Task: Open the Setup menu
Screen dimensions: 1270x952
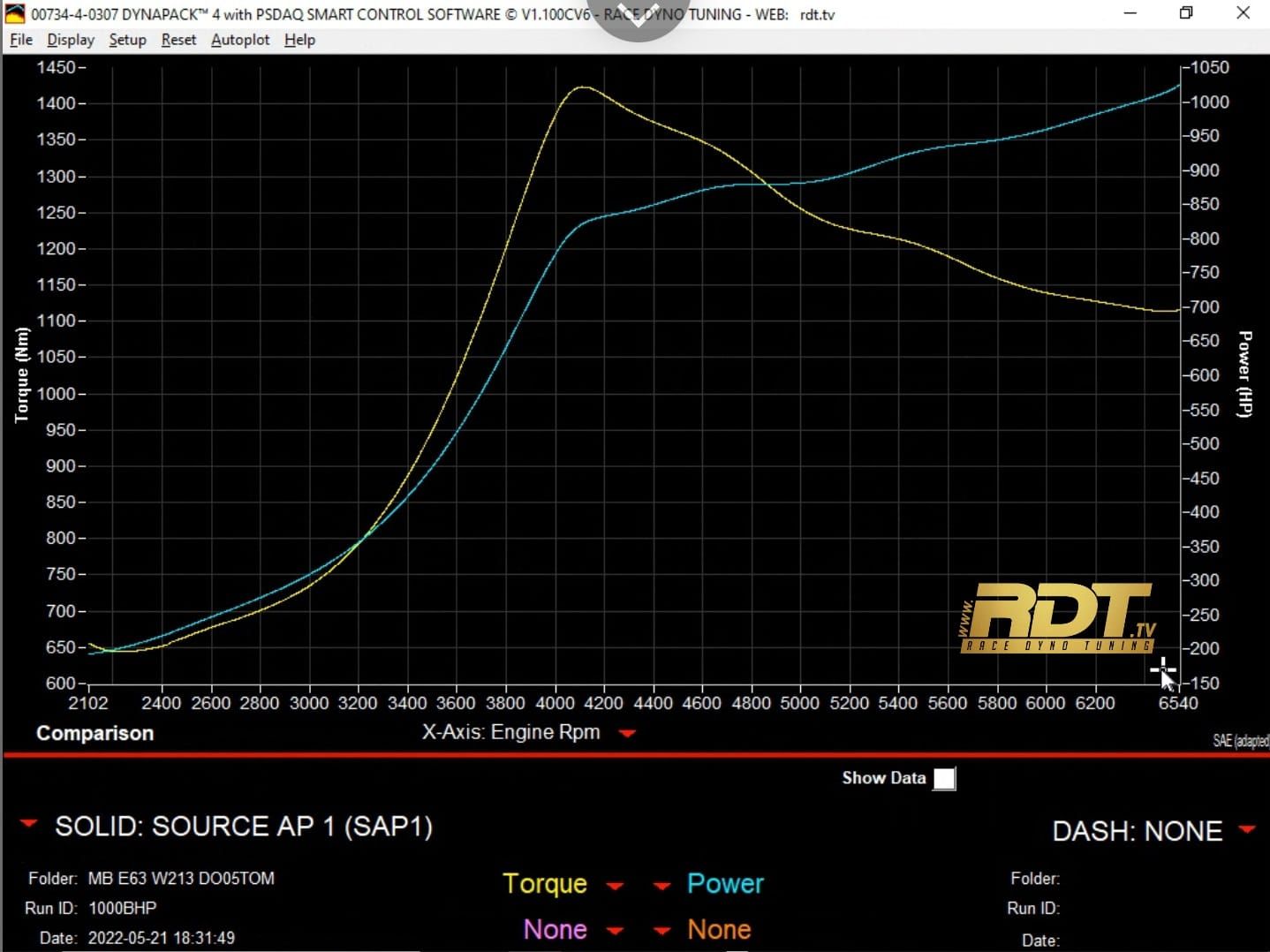Action: pyautogui.click(x=127, y=40)
